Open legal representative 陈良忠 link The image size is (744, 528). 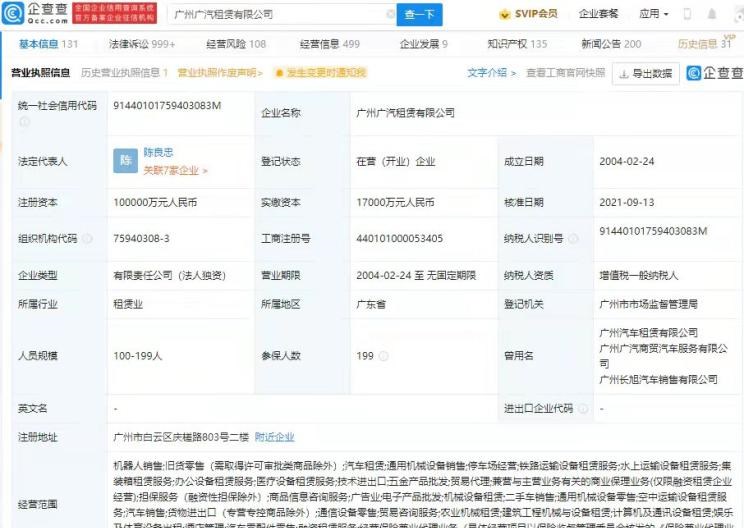click(x=158, y=152)
